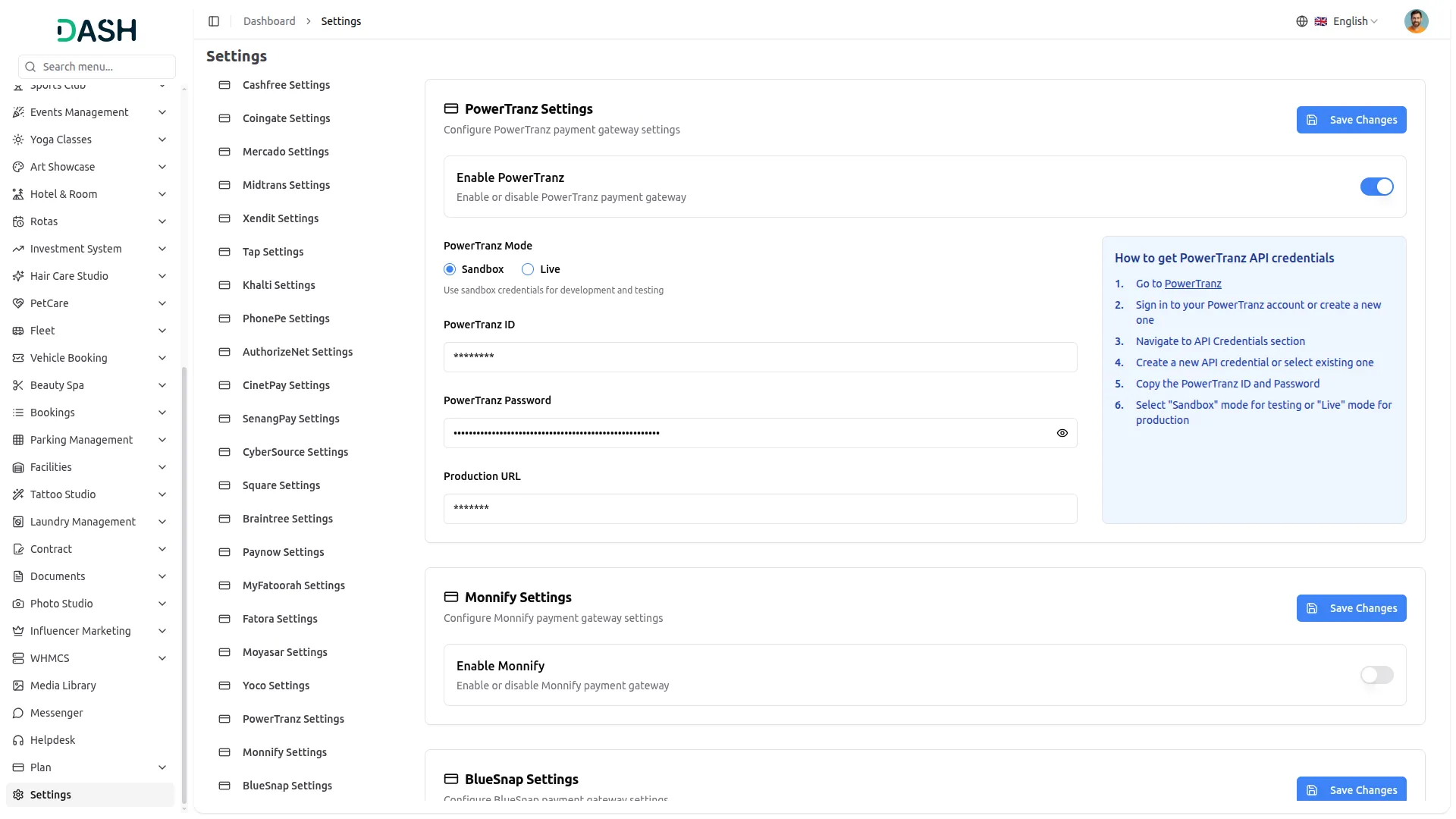1456x819 pixels.
Task: Click the PowerTranz Password field
Action: click(x=760, y=433)
